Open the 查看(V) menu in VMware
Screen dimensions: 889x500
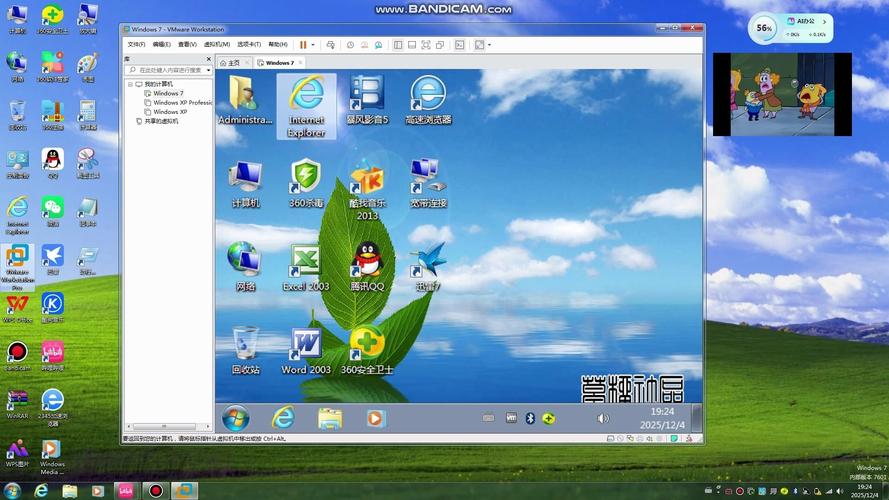coord(187,45)
